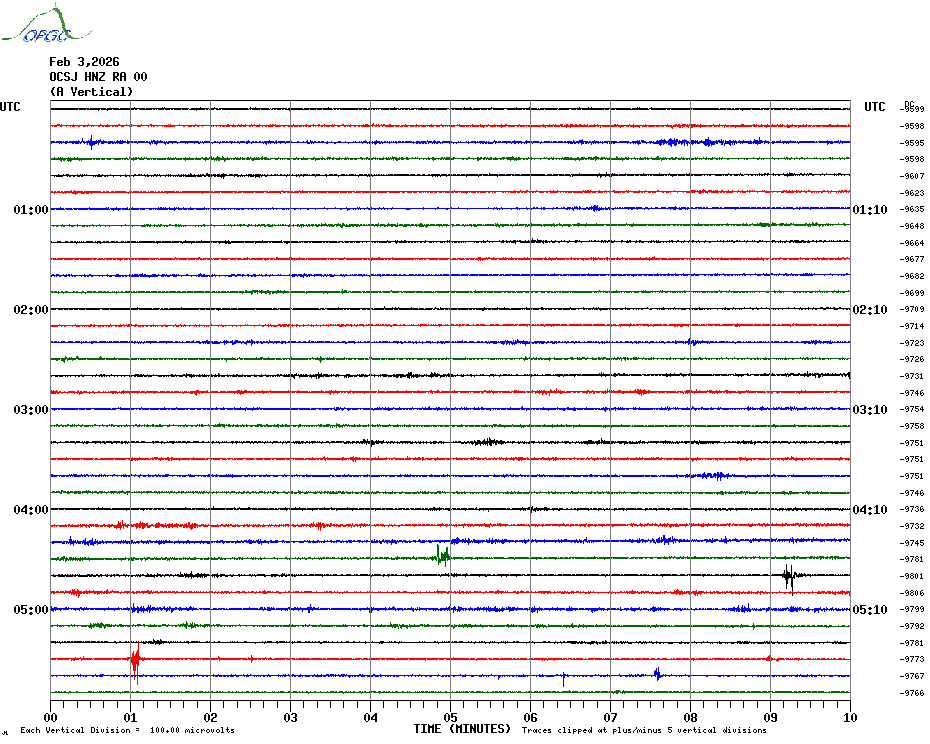Image resolution: width=930 pixels, height=744 pixels.
Task: Click the DC offset value "-9766"
Action: pos(912,693)
